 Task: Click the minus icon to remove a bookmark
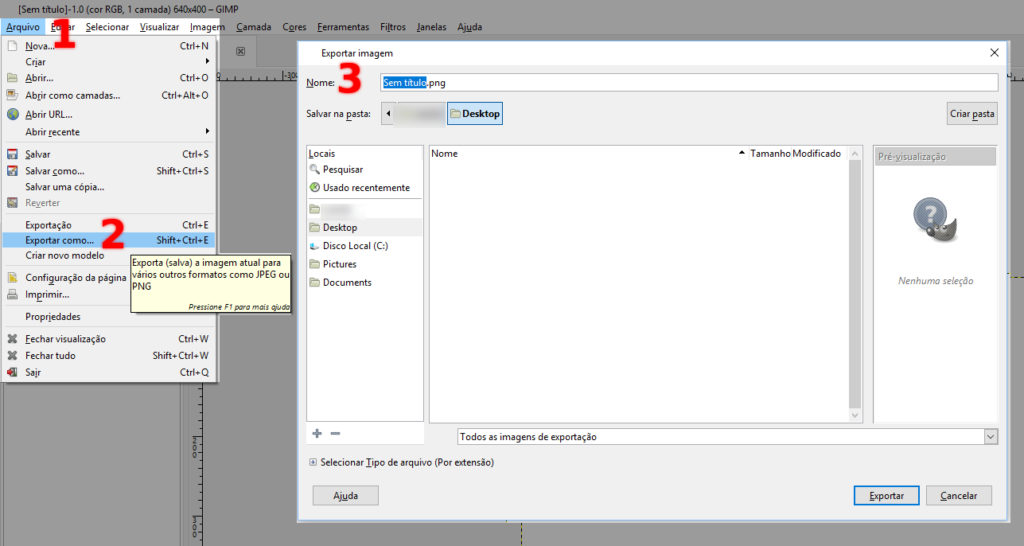tap(335, 433)
